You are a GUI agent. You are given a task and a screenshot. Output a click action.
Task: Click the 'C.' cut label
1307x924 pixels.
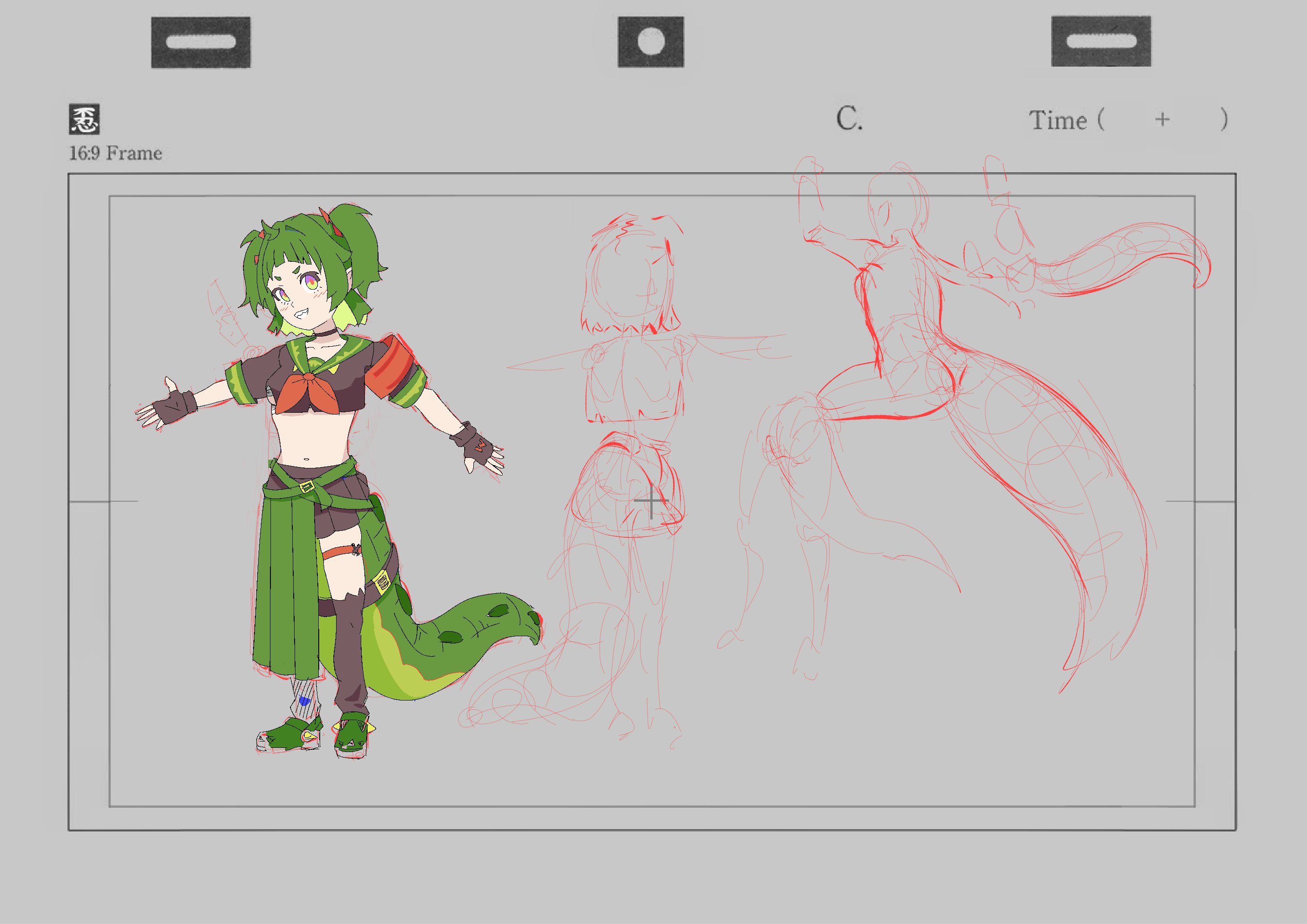pyautogui.click(x=849, y=119)
